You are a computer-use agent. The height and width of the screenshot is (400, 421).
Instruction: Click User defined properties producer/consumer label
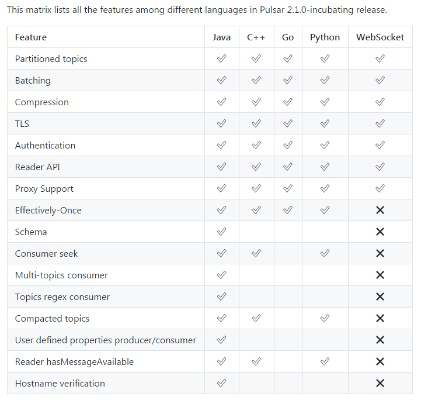[x=105, y=340]
